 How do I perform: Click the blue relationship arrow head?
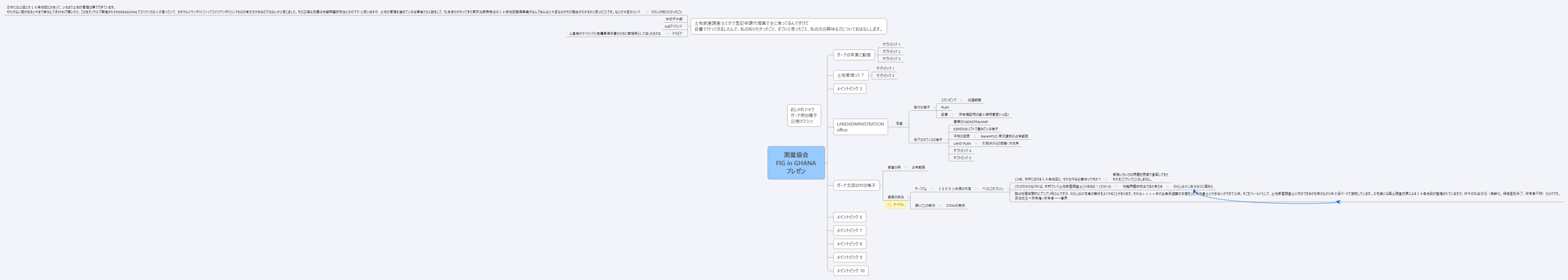(1194, 191)
